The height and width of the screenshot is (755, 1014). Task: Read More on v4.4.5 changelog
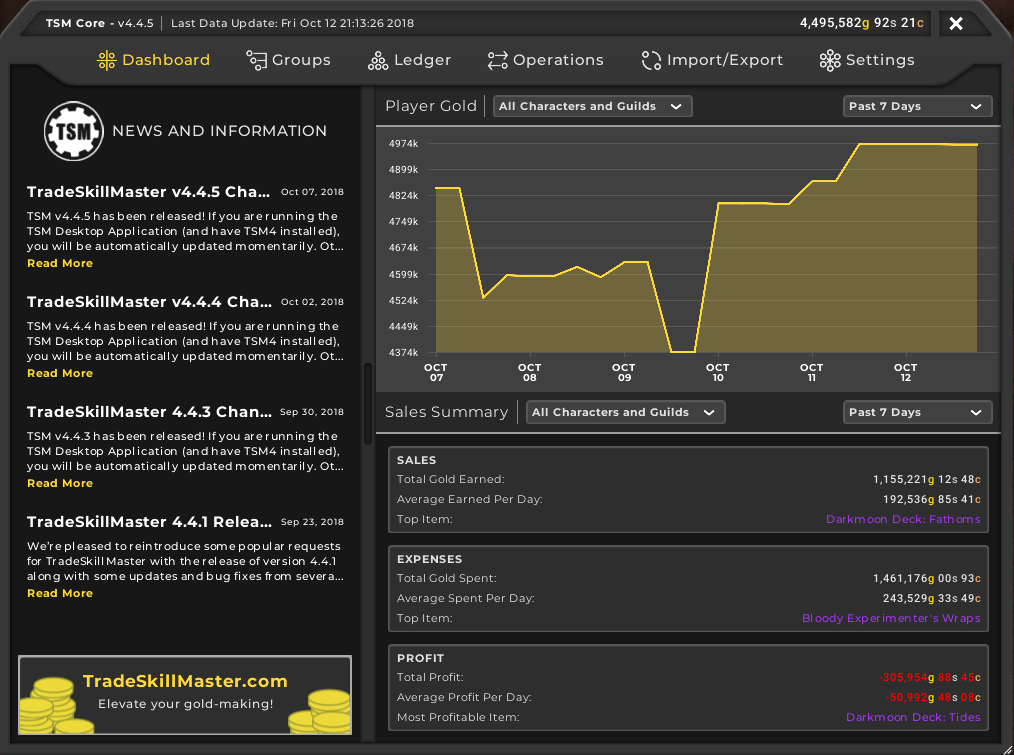coord(60,263)
